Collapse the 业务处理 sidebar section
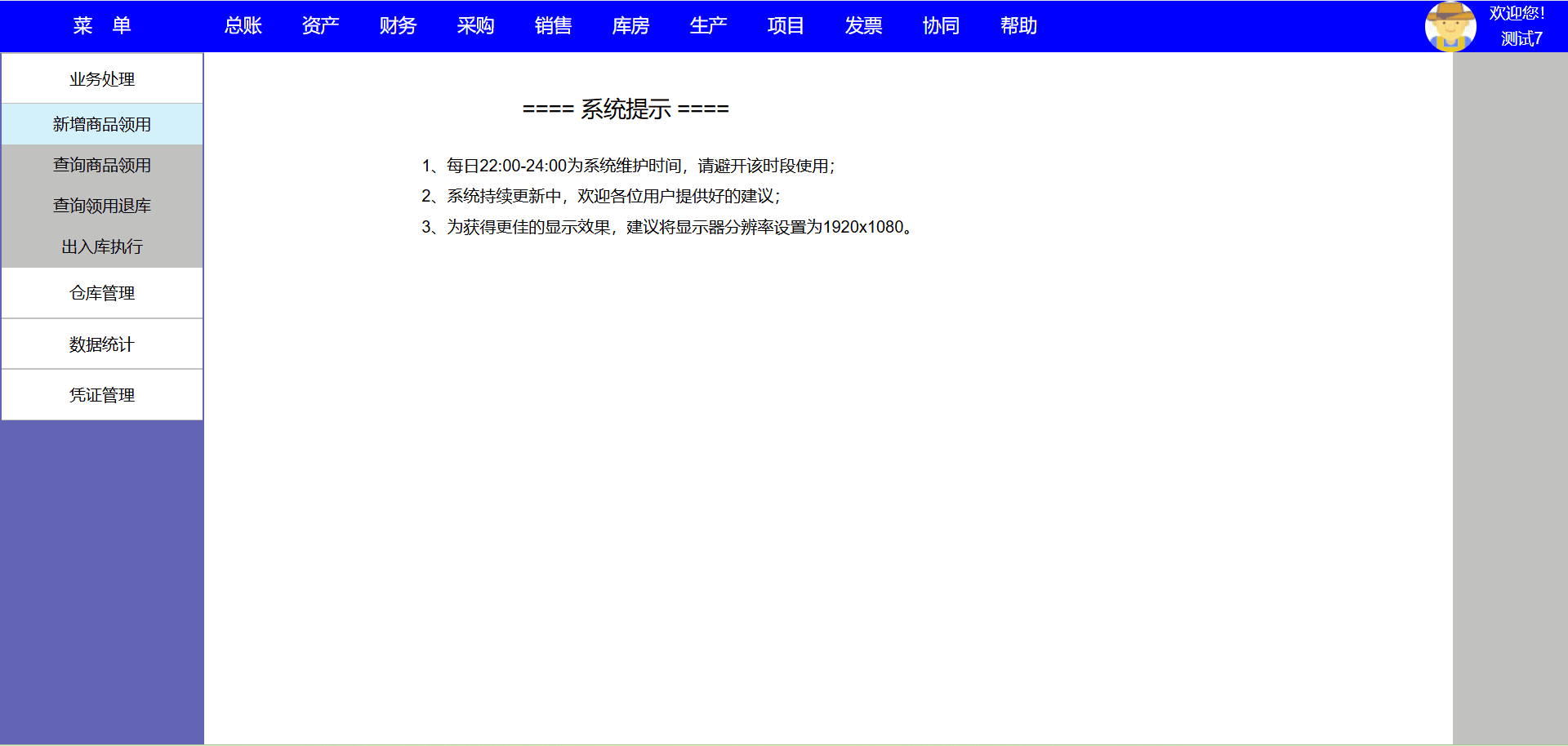This screenshot has width=1568, height=746. 102,79
